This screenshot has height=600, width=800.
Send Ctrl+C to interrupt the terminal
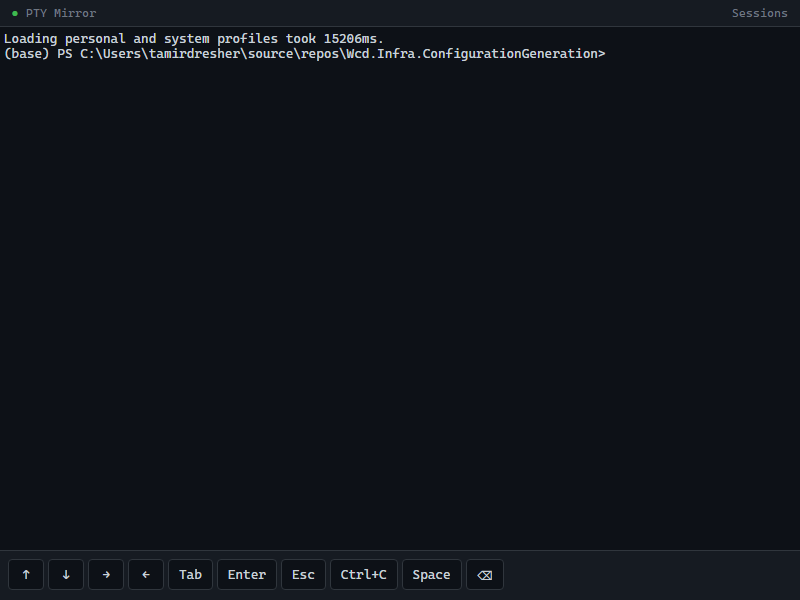(x=363, y=574)
